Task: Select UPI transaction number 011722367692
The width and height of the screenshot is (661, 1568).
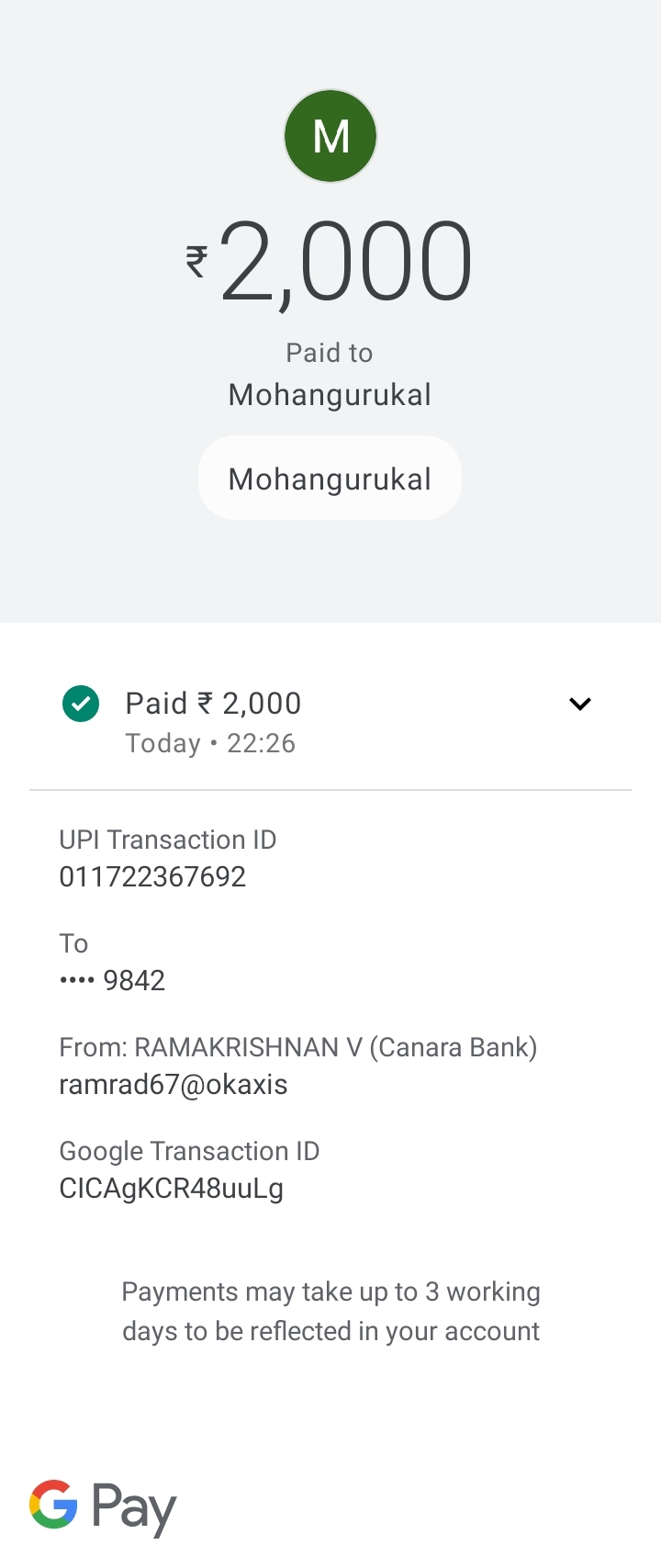Action: [x=152, y=877]
